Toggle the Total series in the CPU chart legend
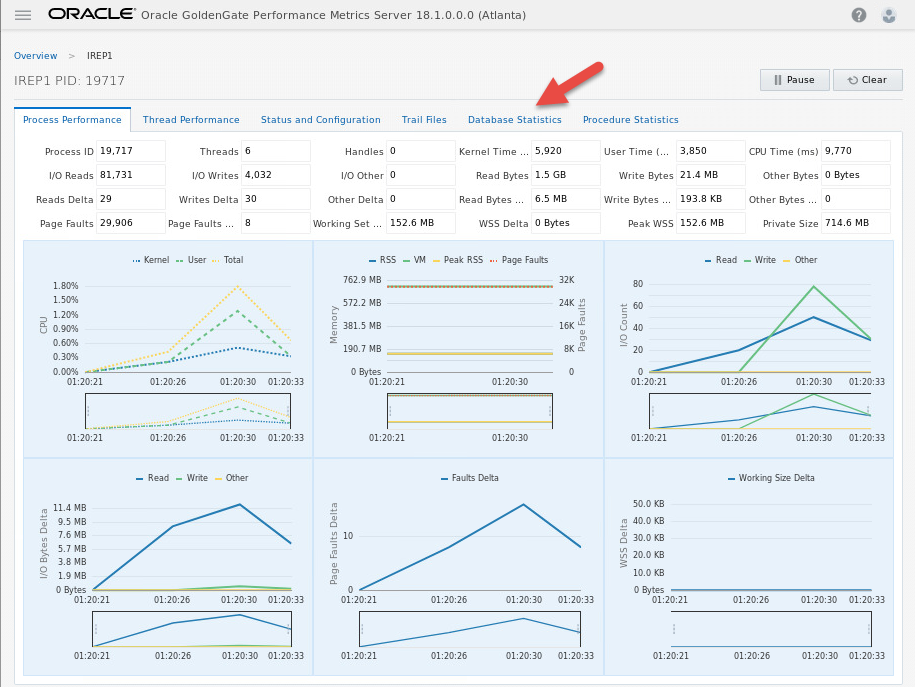Viewport: 915px width, 687px height. (228, 260)
